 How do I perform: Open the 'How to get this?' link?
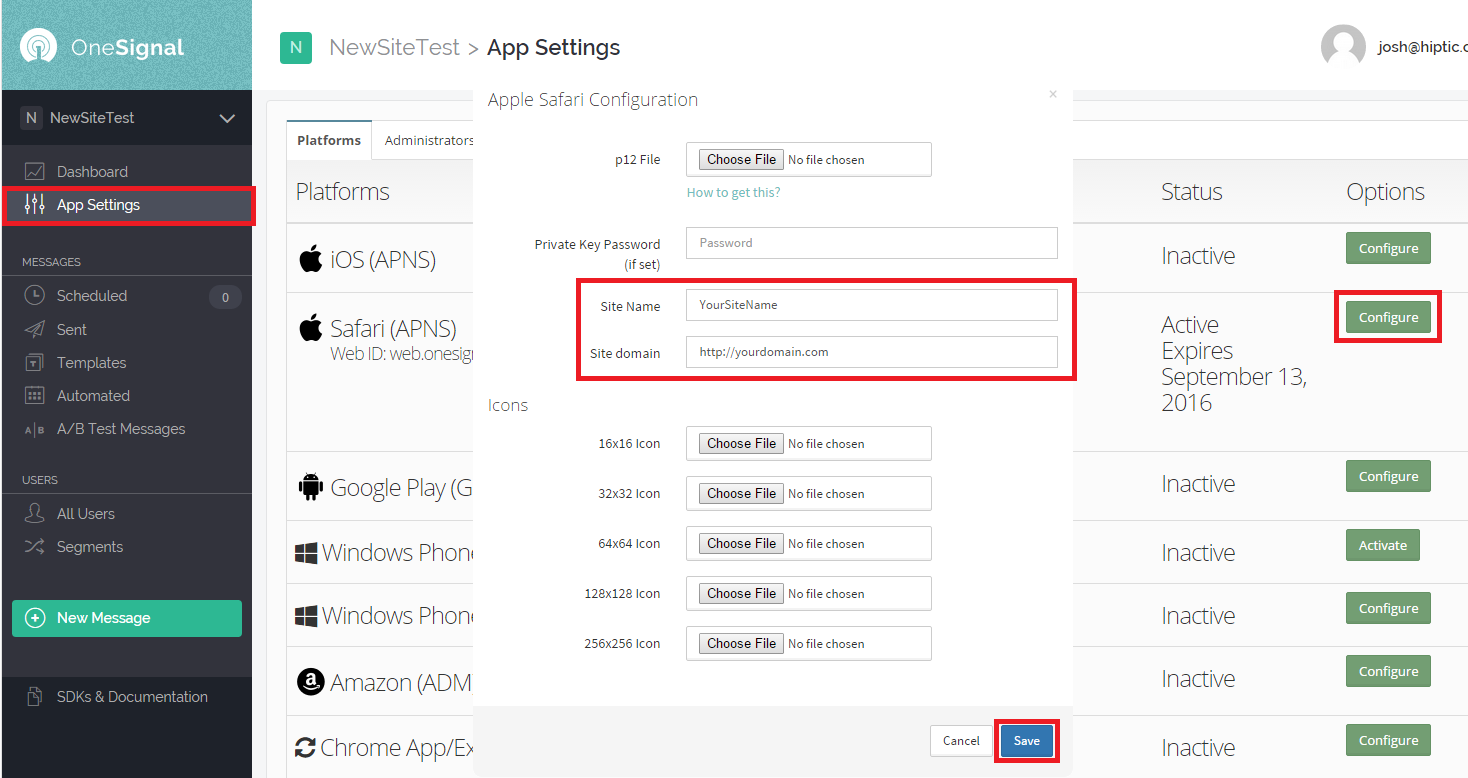click(x=733, y=193)
